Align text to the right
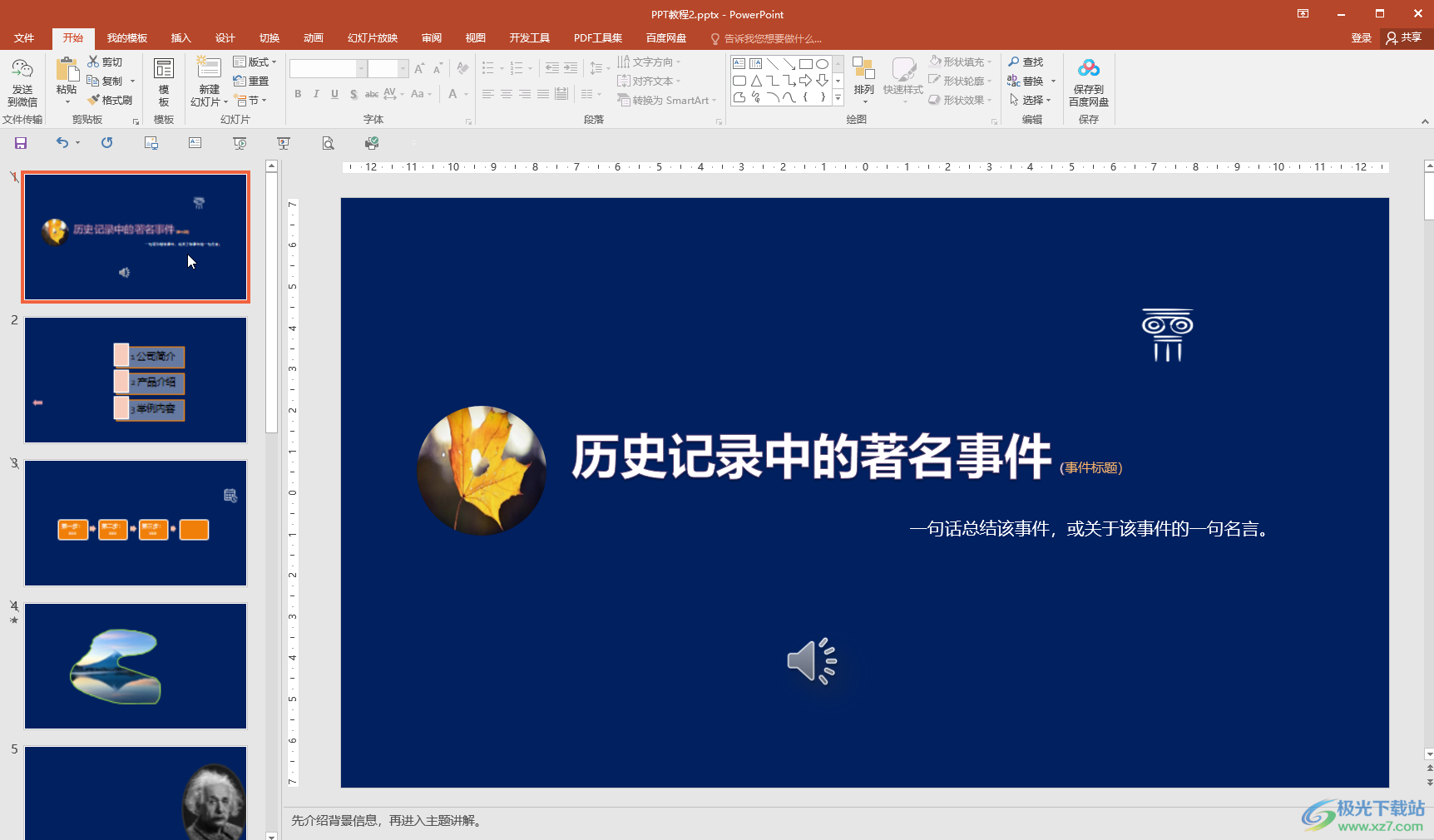This screenshot has width=1434, height=840. (x=525, y=94)
